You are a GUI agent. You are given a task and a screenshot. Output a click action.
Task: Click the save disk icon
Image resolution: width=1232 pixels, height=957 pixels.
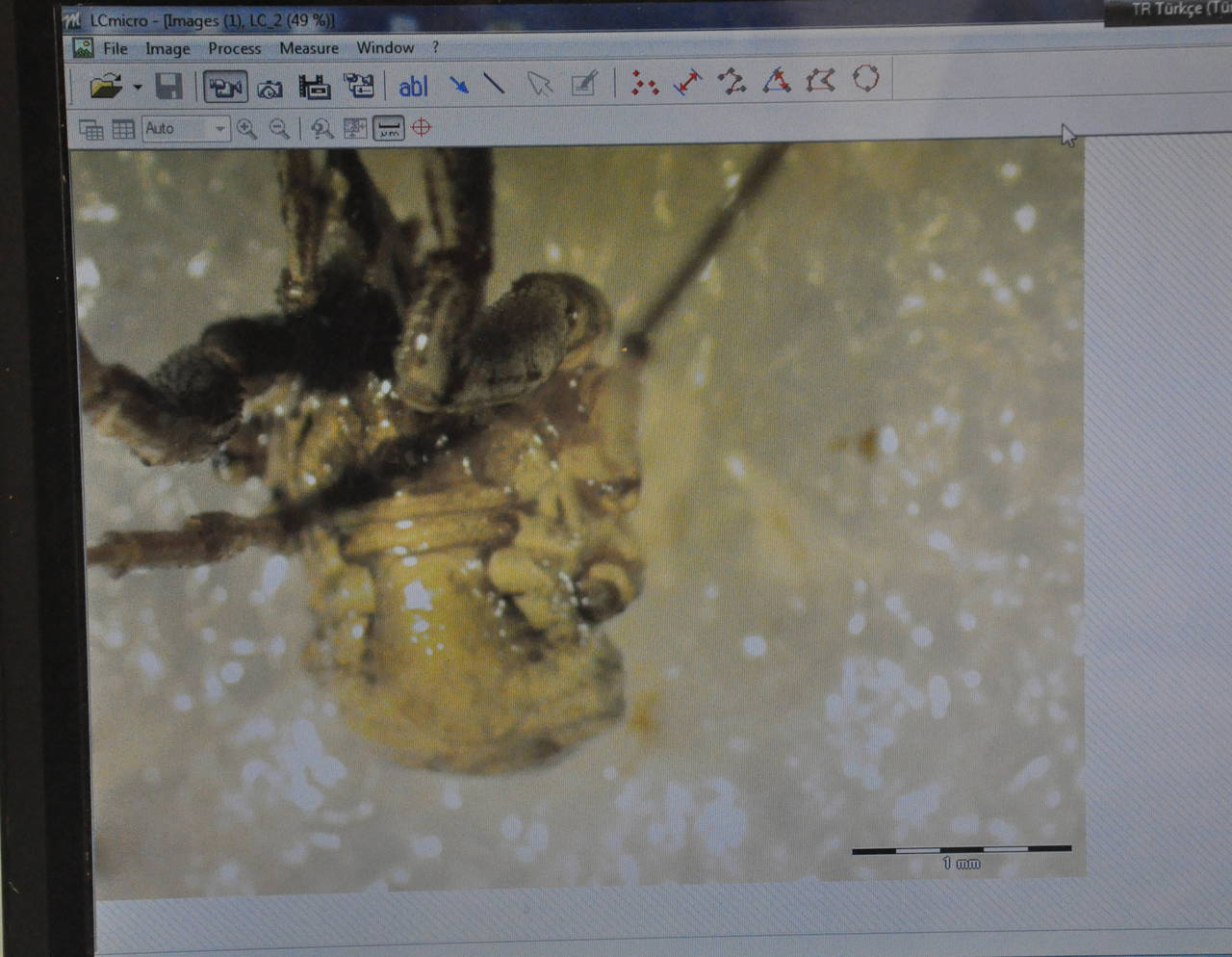[x=168, y=88]
